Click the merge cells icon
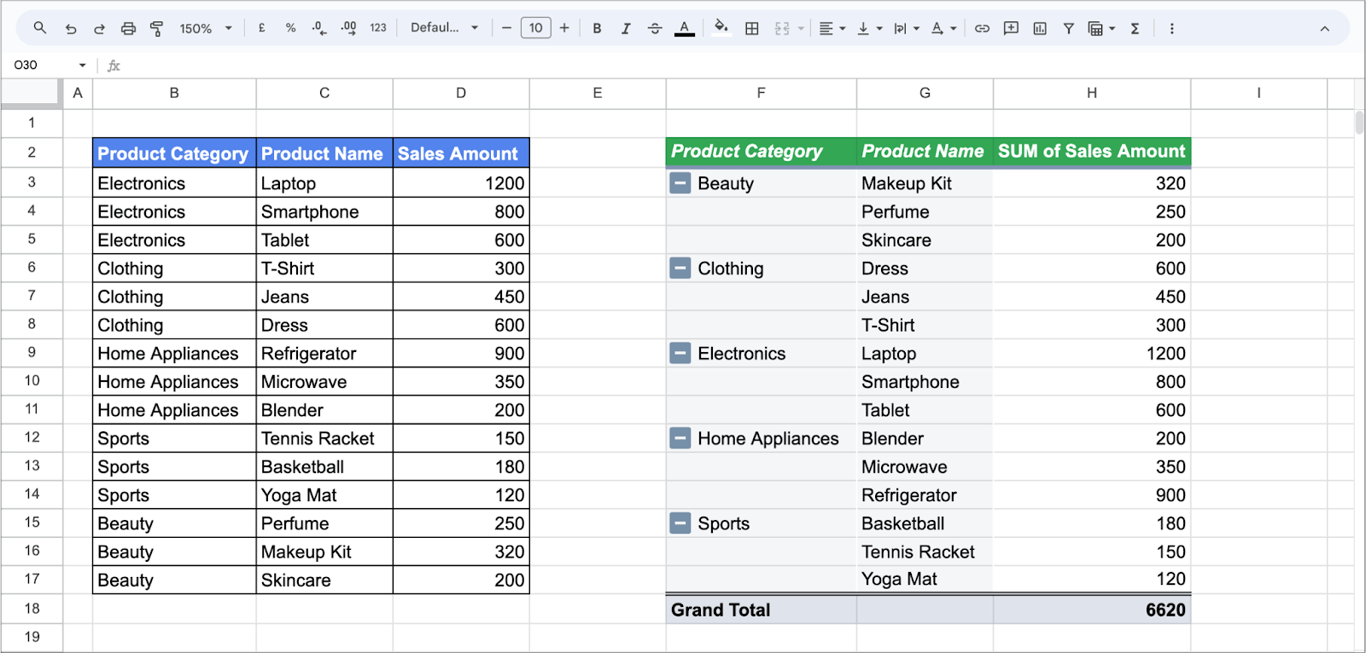This screenshot has height=653, width=1366. 783,28
